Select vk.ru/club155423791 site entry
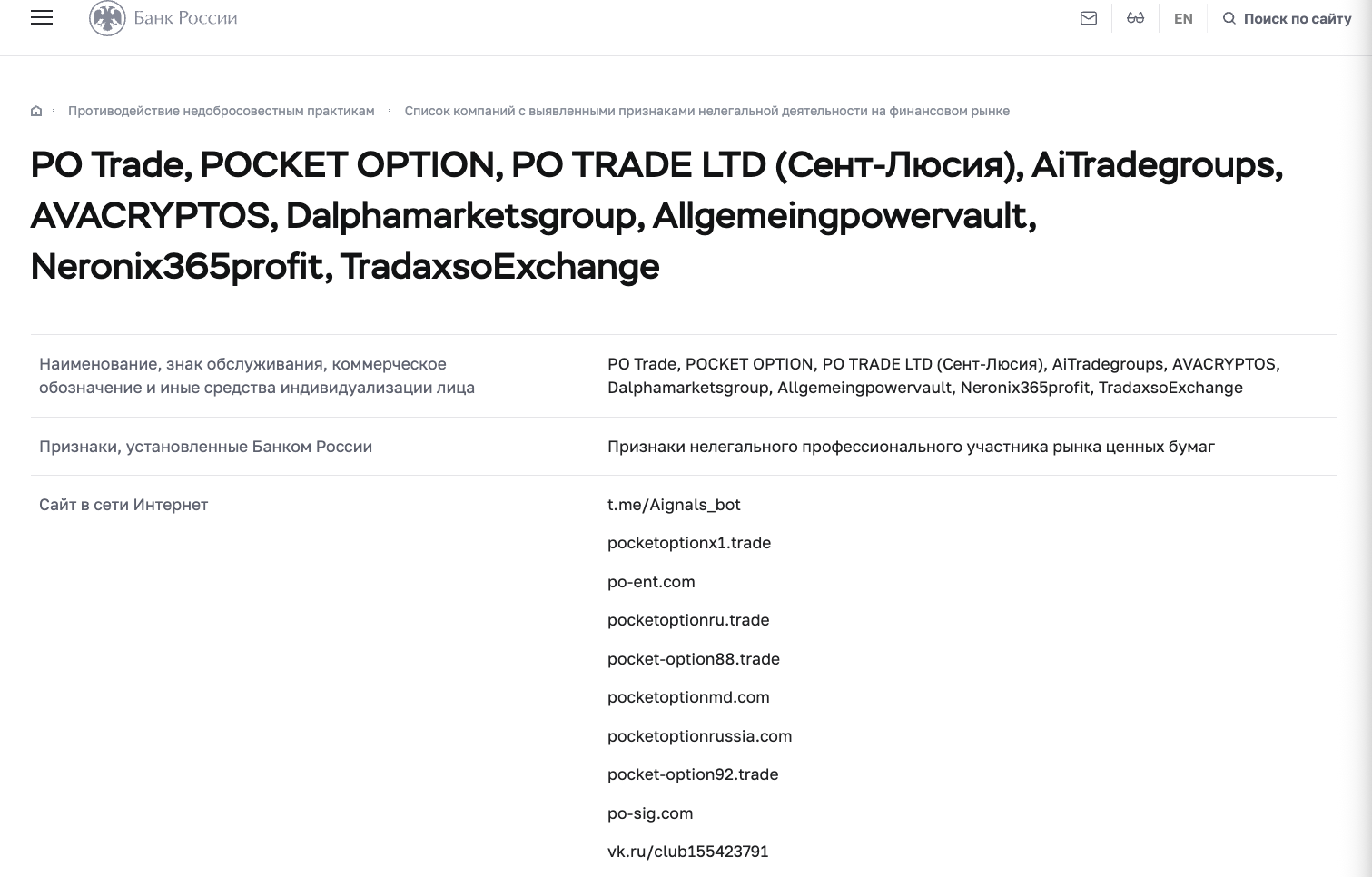Screen dimensions: 1372x877 click(688, 852)
